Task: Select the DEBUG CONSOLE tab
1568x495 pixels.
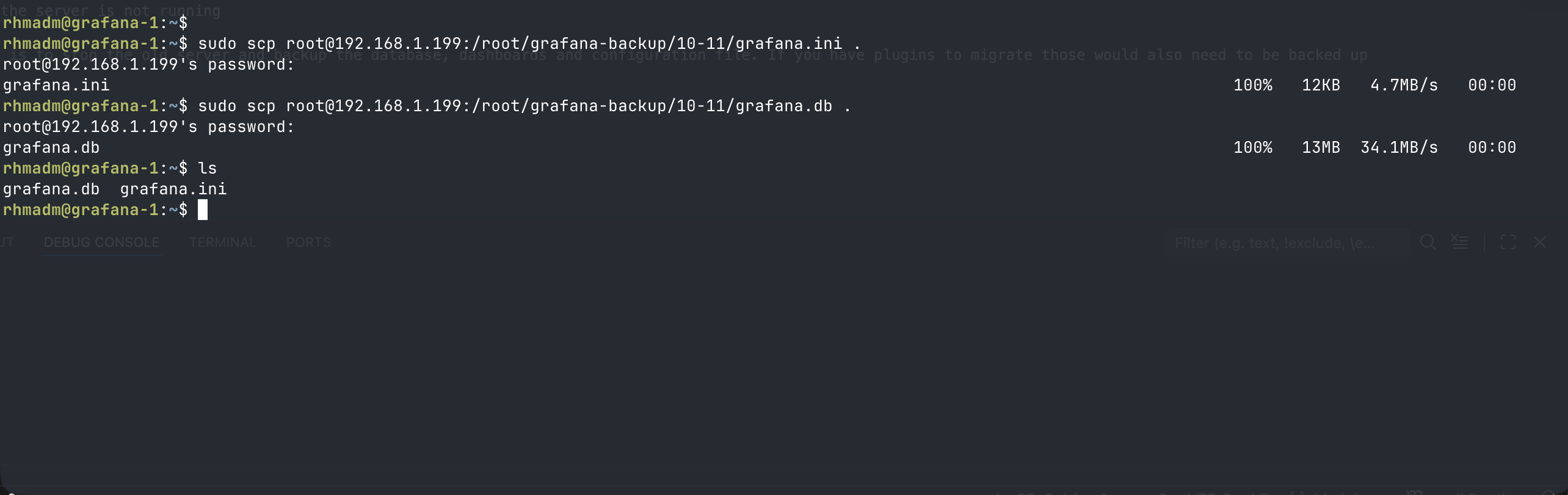Action: pyautogui.click(x=101, y=242)
